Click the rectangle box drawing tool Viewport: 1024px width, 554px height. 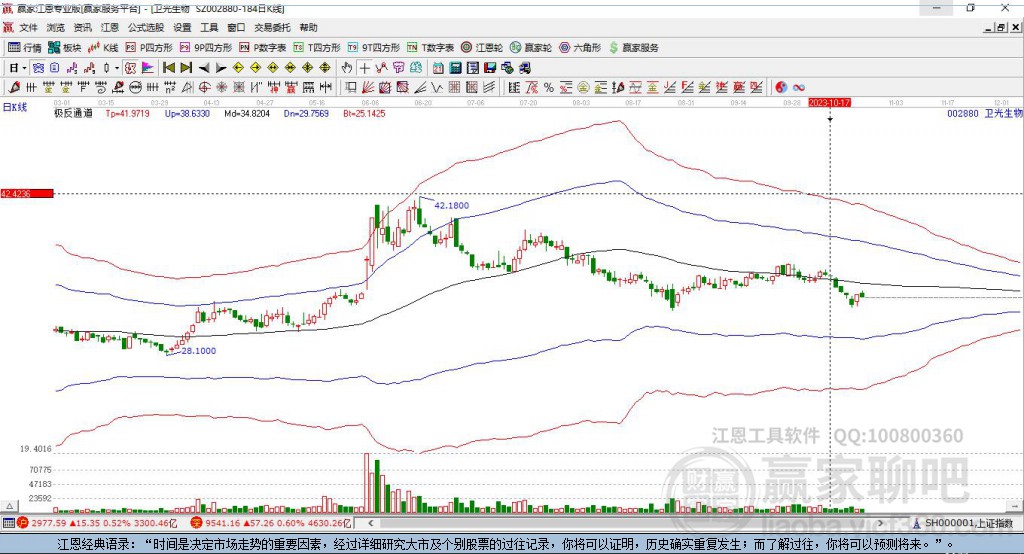tap(350, 88)
